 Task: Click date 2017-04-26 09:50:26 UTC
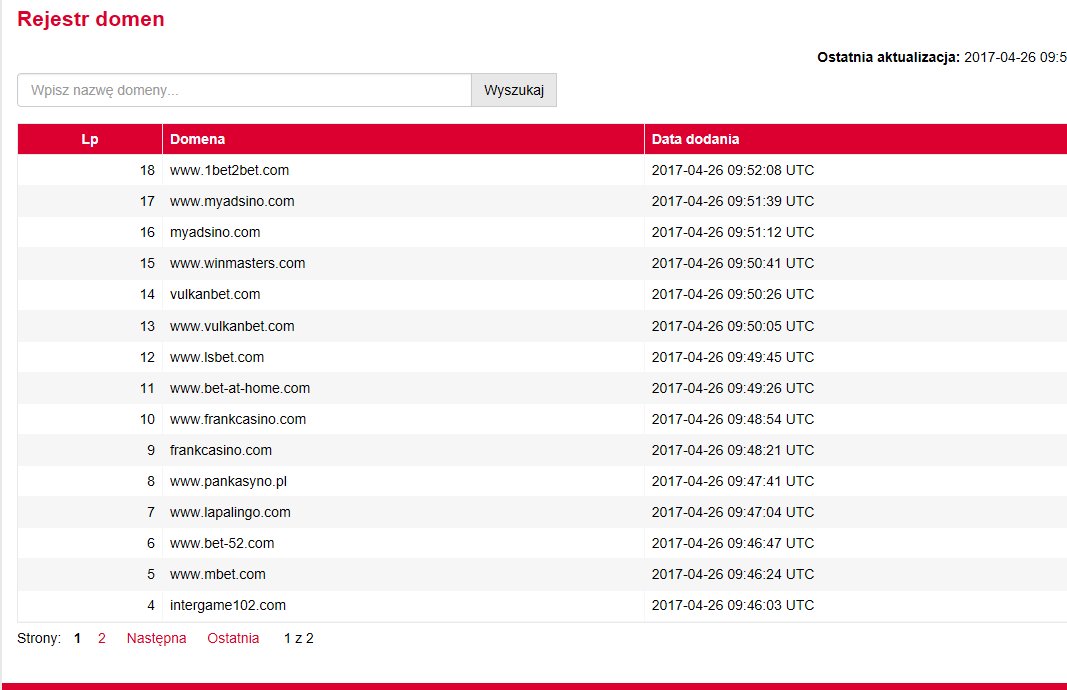(x=733, y=294)
